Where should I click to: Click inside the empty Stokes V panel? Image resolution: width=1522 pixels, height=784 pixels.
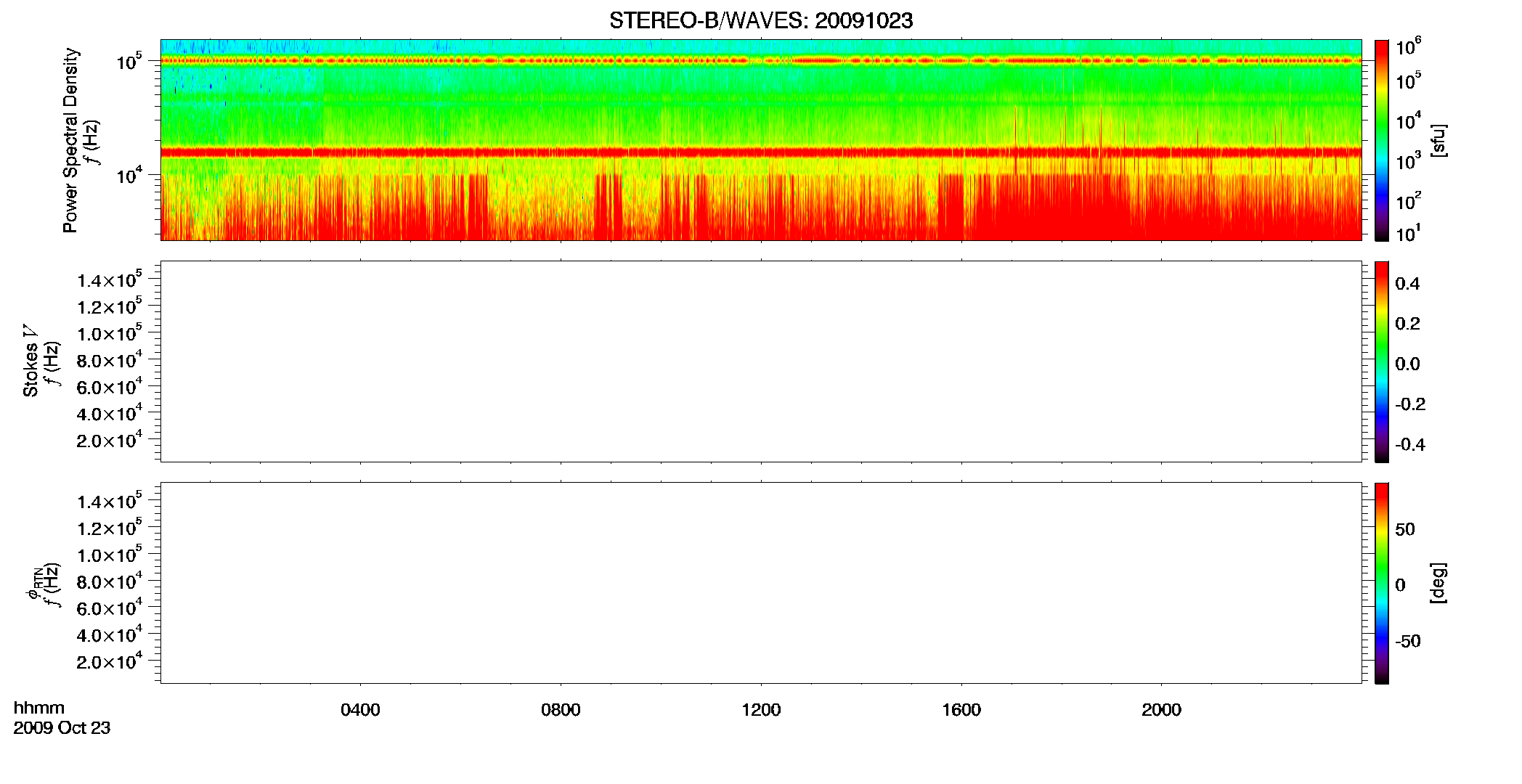point(761,362)
